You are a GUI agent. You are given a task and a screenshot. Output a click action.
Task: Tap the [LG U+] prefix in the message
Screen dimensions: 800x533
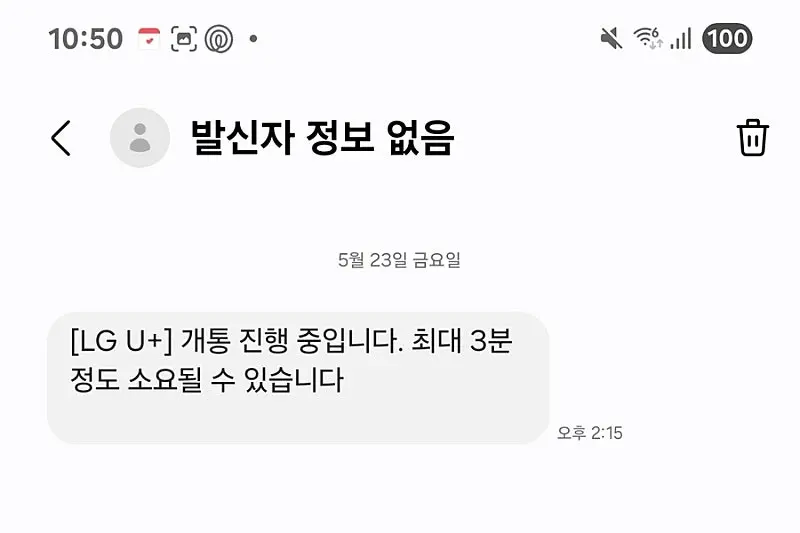click(x=122, y=341)
